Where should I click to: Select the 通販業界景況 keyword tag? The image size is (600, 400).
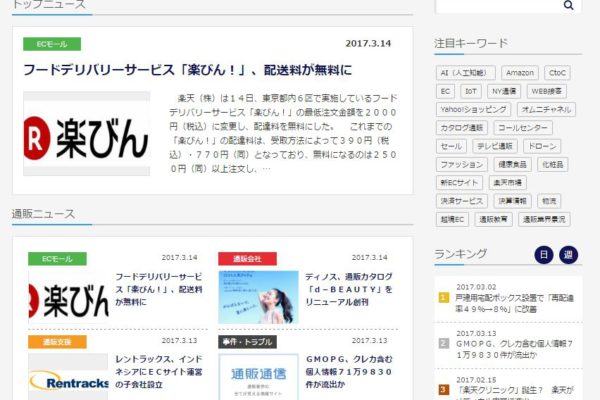pyautogui.click(x=544, y=219)
